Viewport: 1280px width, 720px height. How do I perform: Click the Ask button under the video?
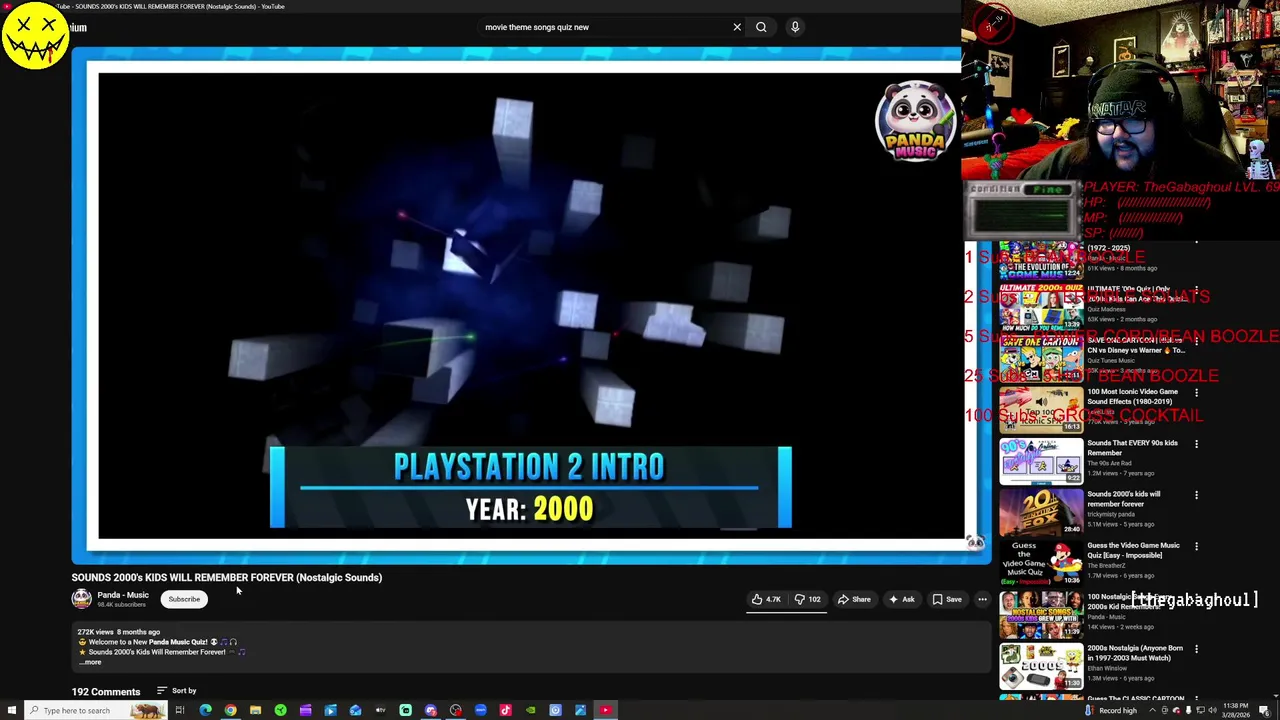(x=901, y=599)
